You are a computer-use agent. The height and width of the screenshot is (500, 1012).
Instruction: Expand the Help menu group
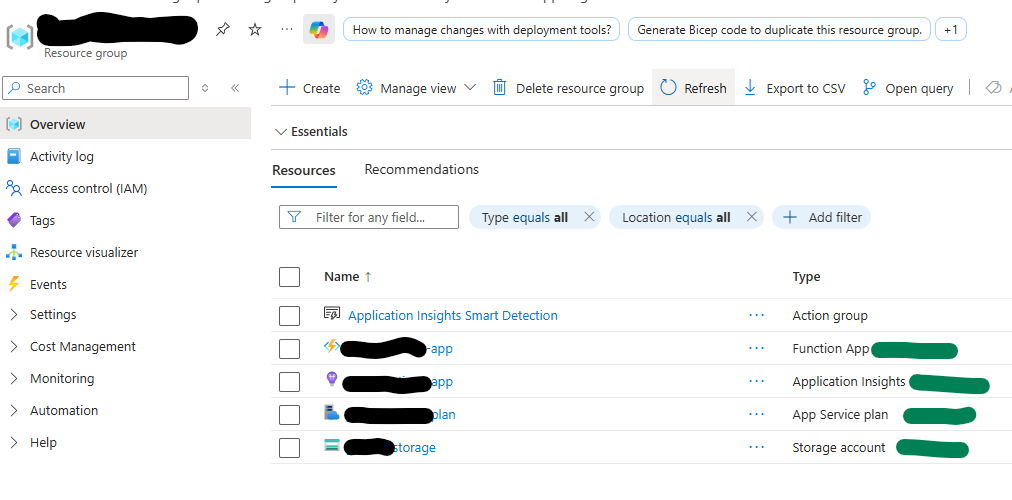pos(14,443)
